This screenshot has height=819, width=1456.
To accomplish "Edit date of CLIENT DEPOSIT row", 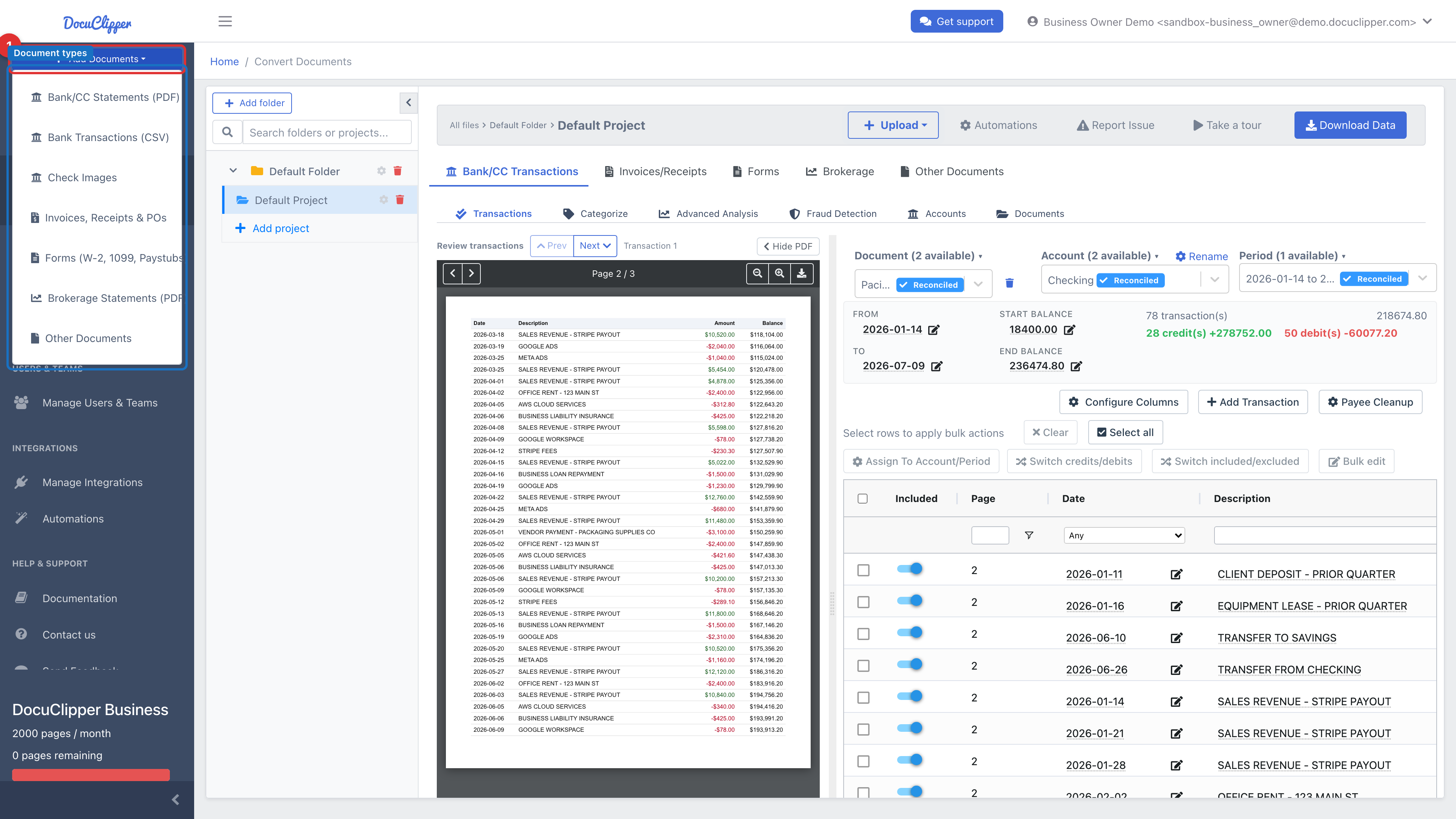I will [x=1176, y=574].
